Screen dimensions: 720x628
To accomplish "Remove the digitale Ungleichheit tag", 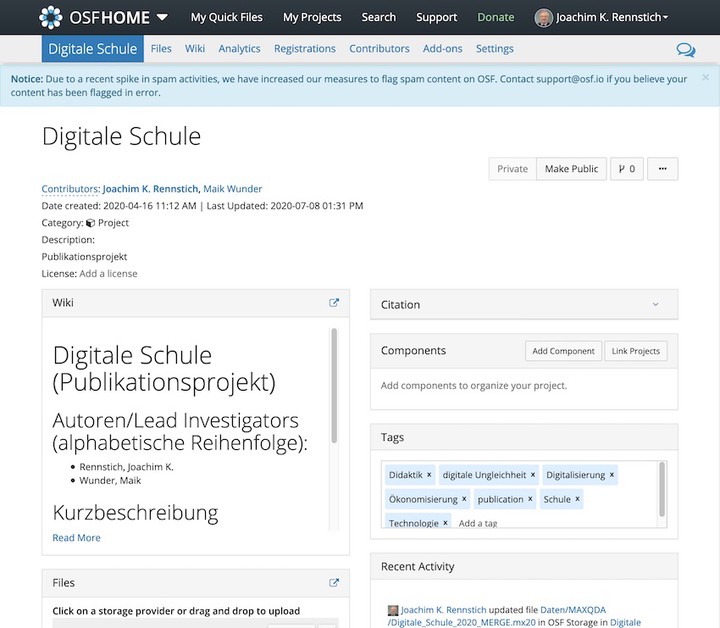I will 533,475.
